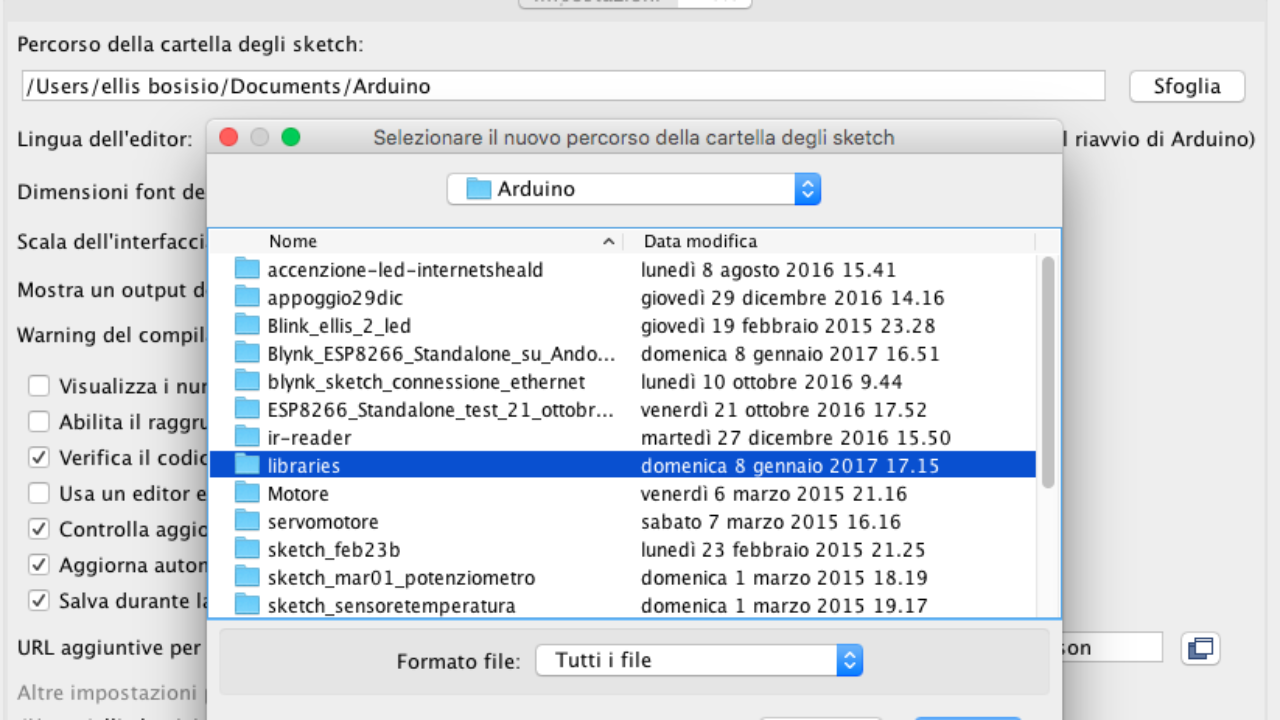Click the folder icon next to libraries
1280x720 pixels.
click(x=246, y=466)
